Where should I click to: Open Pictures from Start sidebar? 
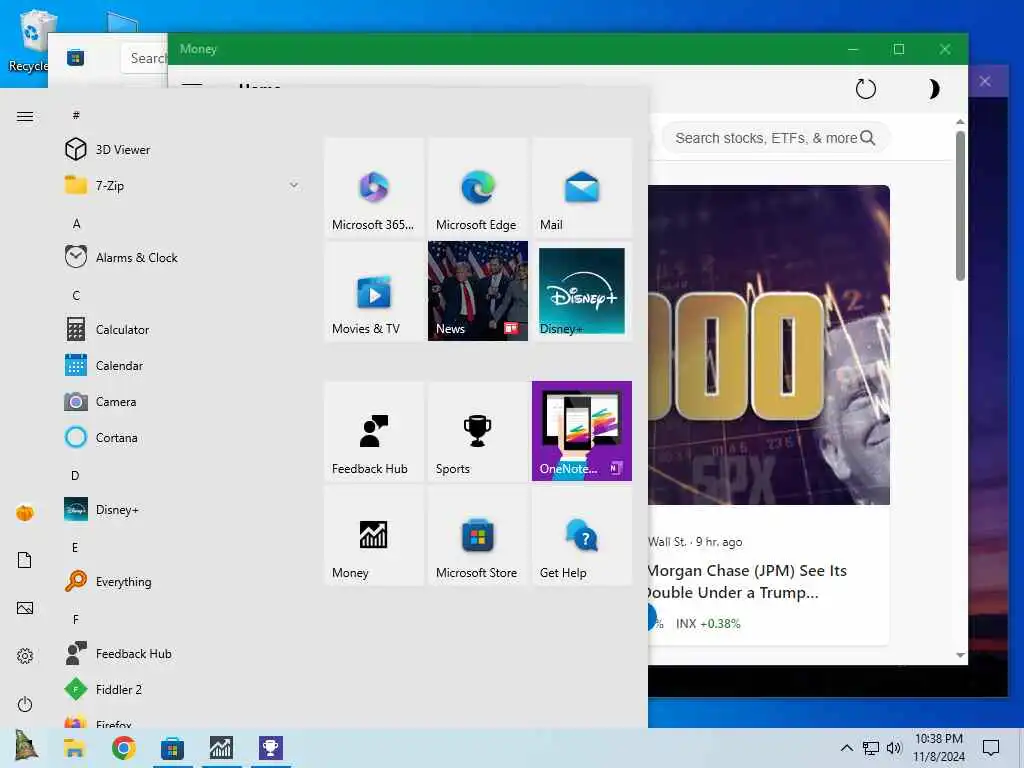[x=25, y=608]
